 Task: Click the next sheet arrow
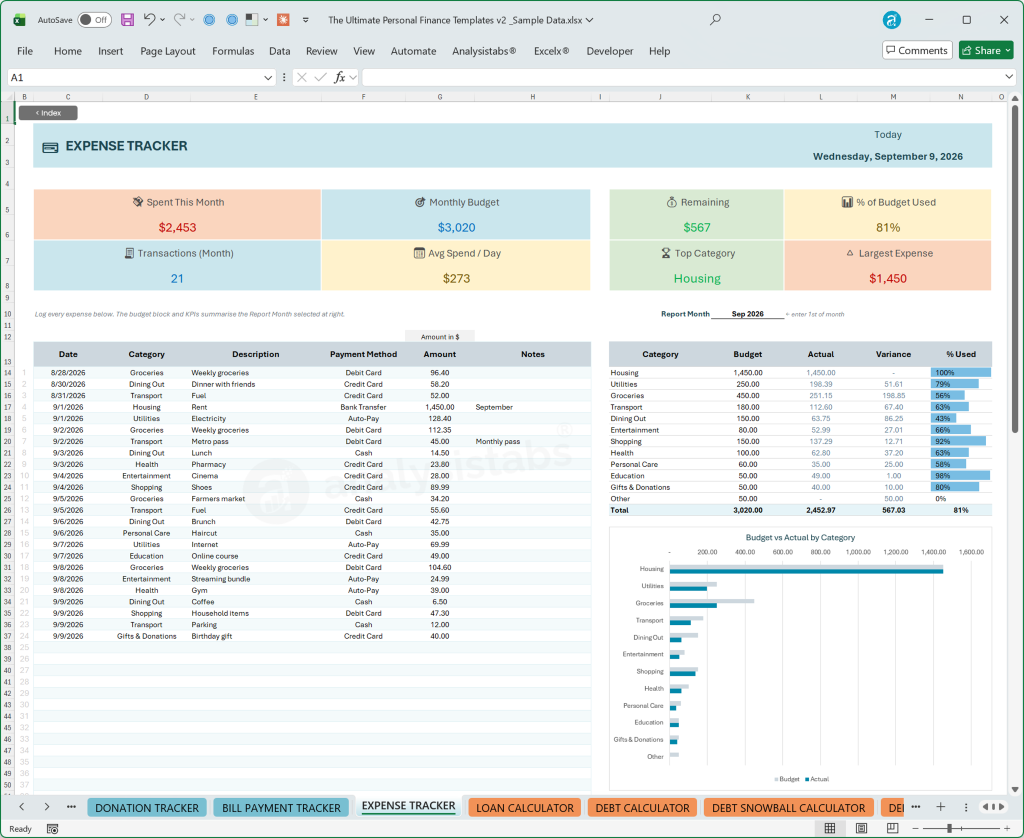click(46, 807)
